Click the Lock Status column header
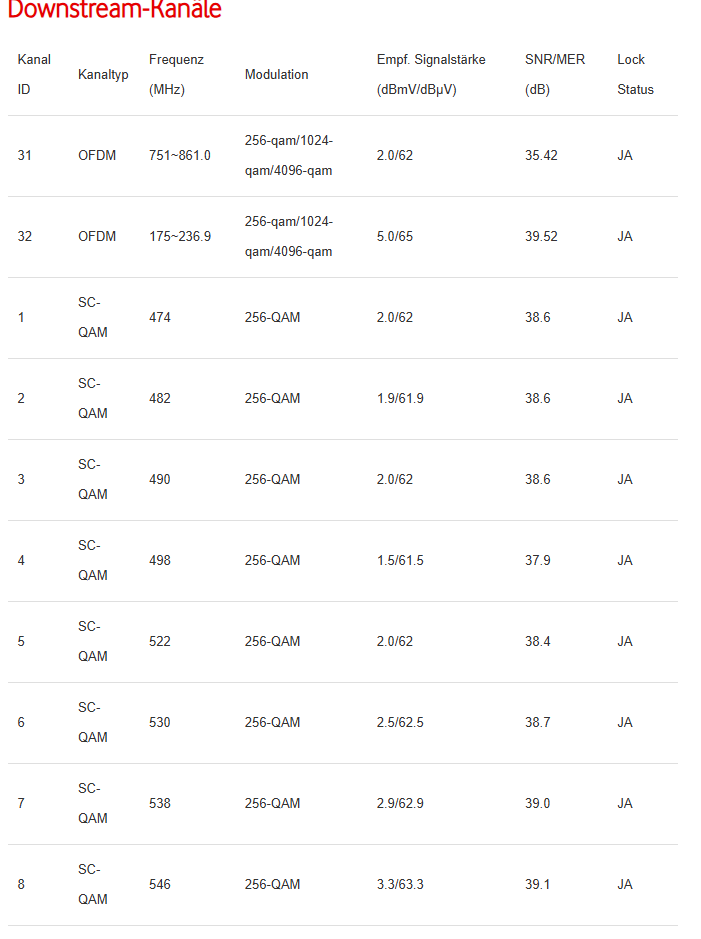 pyautogui.click(x=635, y=74)
